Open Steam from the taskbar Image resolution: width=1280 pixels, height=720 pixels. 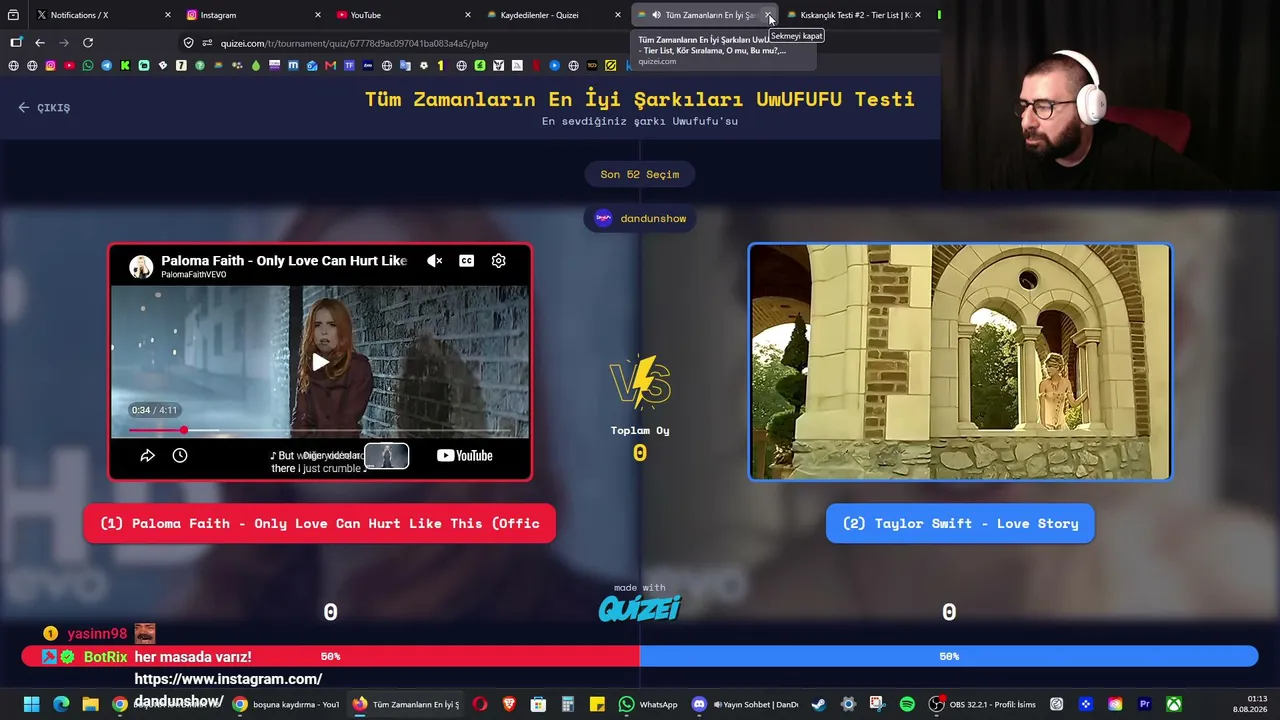[x=818, y=704]
